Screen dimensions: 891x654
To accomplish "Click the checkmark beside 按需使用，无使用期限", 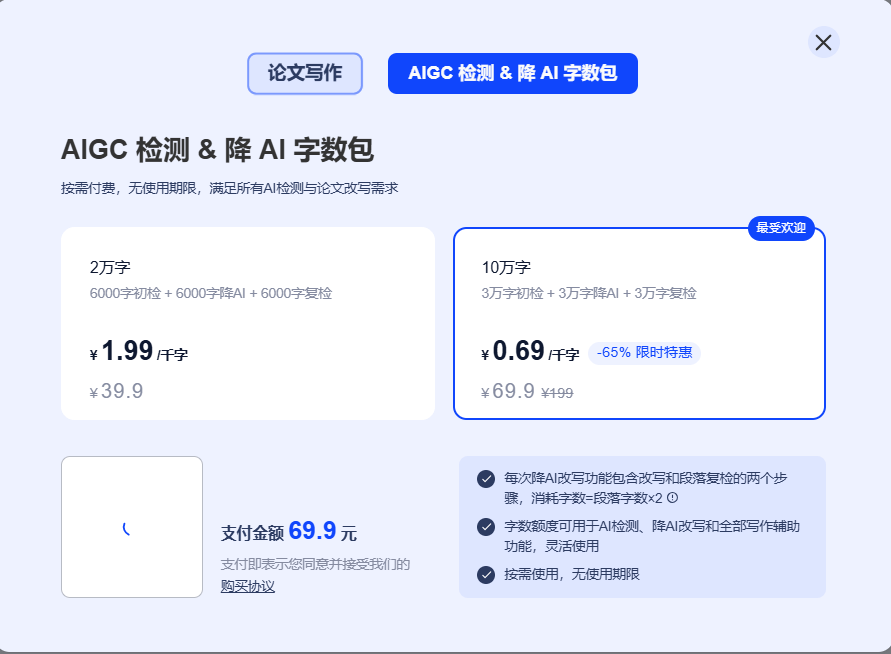I will (484, 575).
